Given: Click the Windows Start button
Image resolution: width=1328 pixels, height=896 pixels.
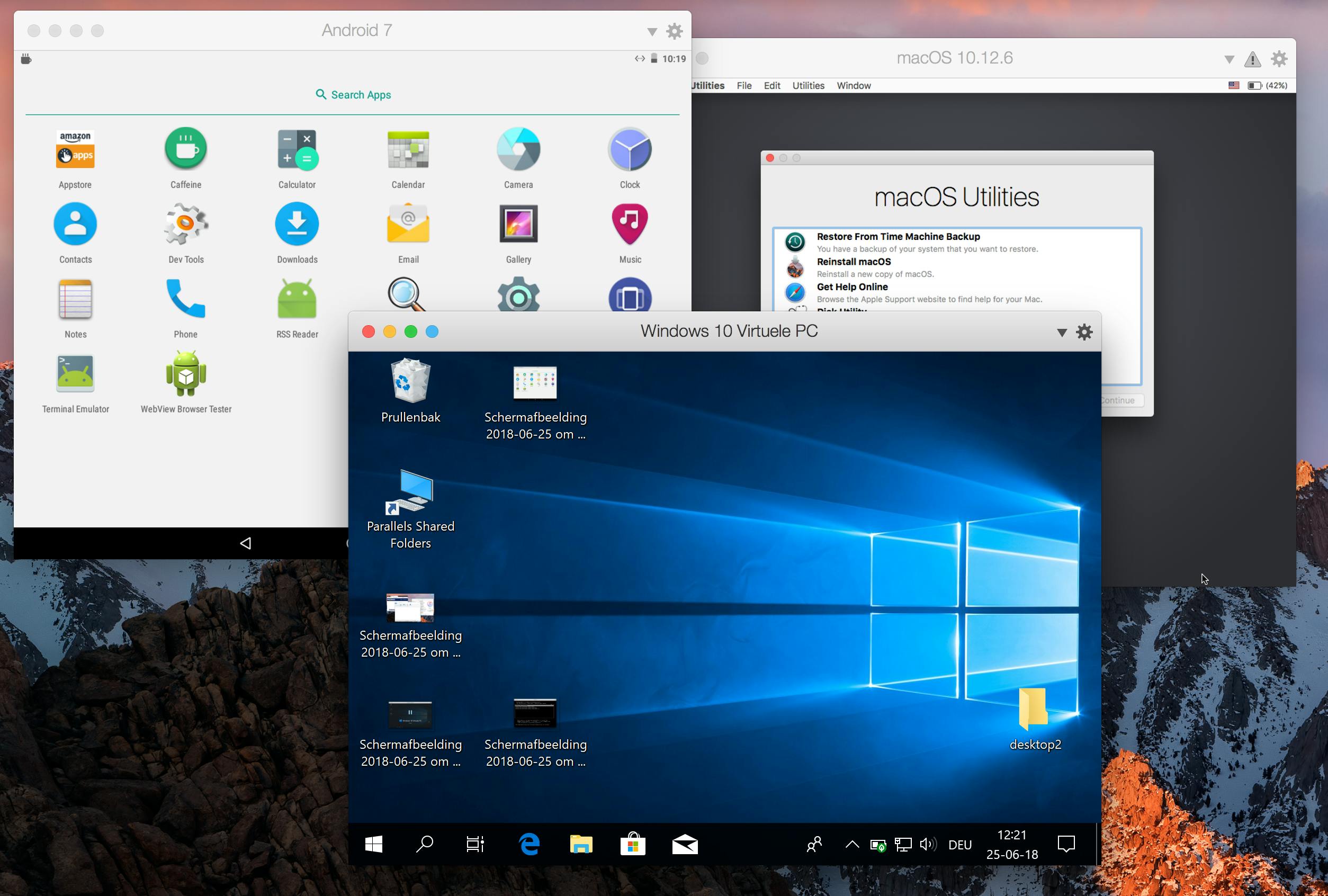Looking at the screenshot, I should (373, 844).
